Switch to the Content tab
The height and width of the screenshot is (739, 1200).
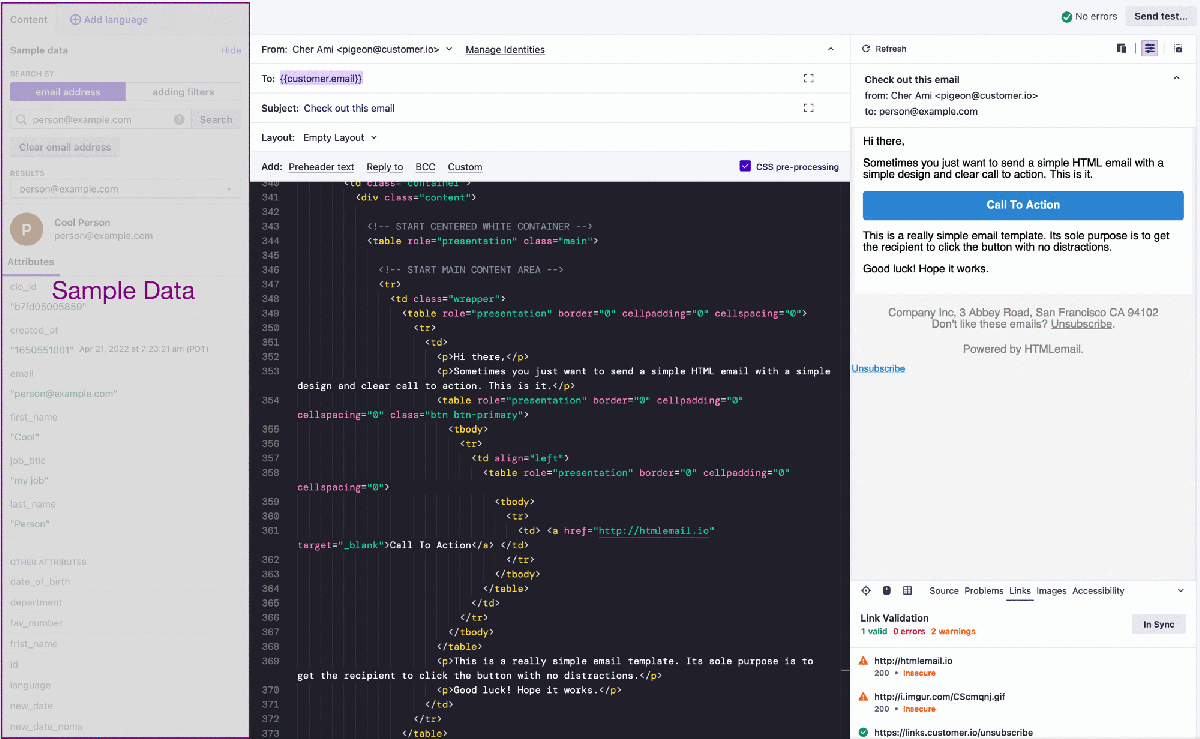[29, 19]
